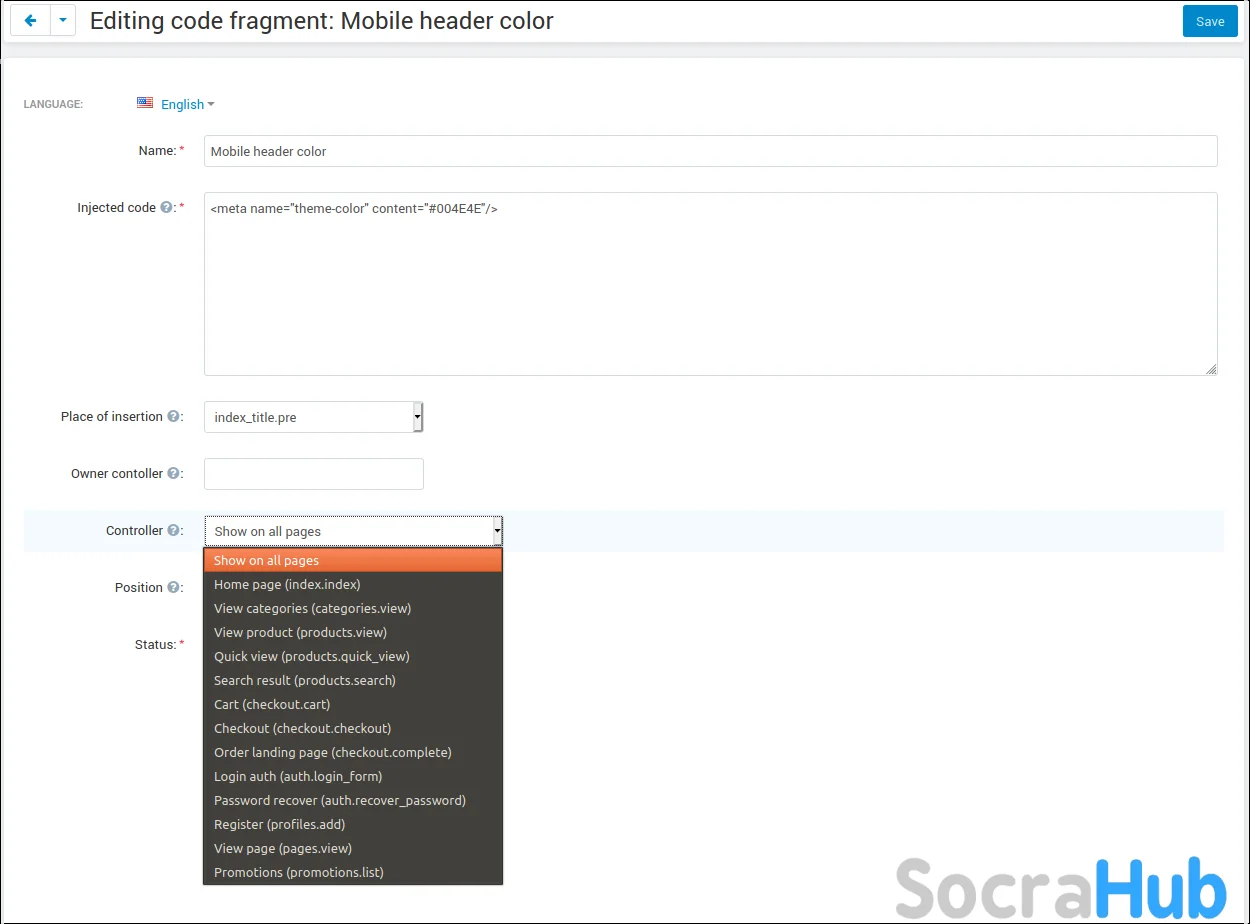Click the Place of insertion help icon
Image resolution: width=1250 pixels, height=924 pixels.
173,417
